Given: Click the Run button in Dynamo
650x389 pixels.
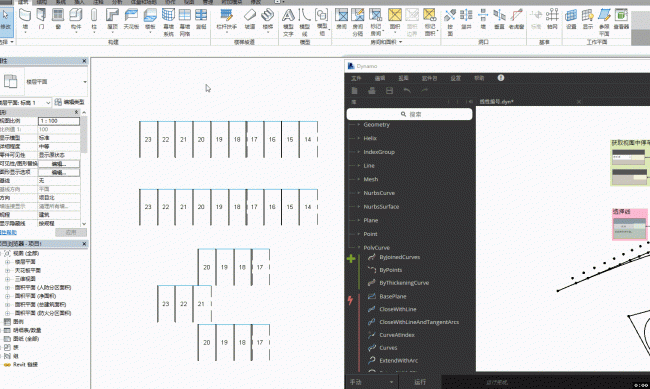Looking at the screenshot, I should tap(420, 382).
